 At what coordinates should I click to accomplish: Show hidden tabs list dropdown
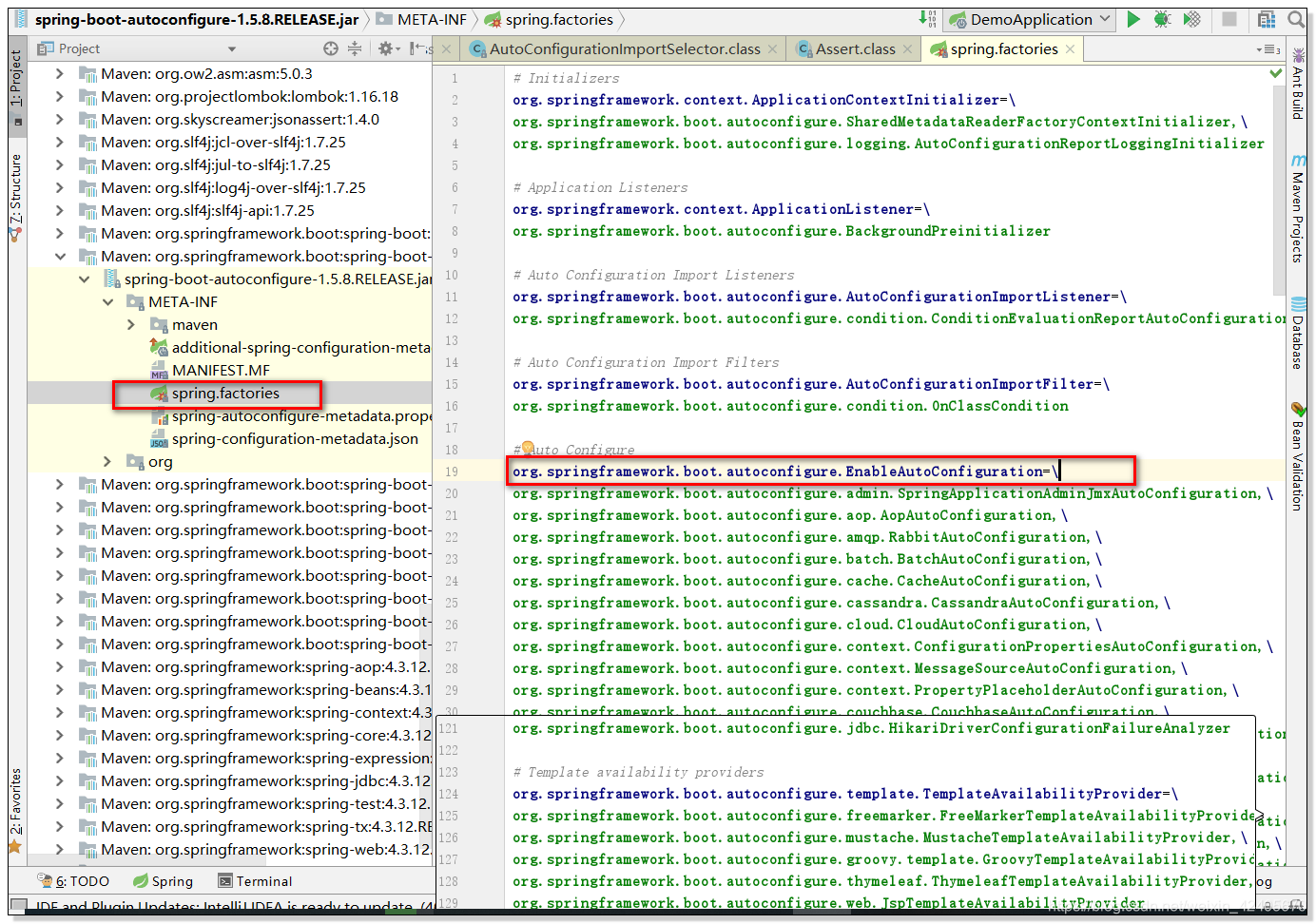pyautogui.click(x=1268, y=49)
